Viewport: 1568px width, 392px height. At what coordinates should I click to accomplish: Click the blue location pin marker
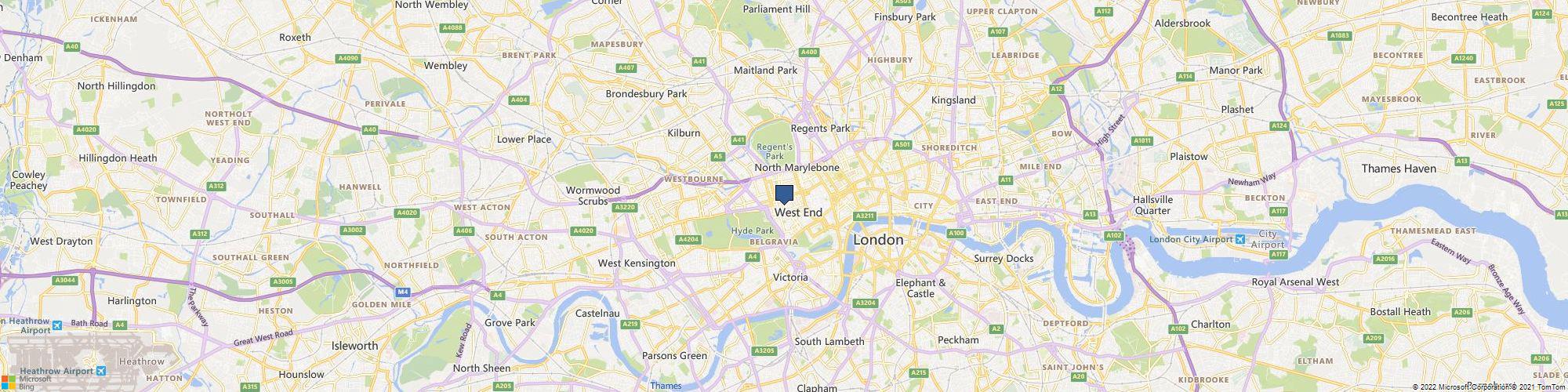coord(784,194)
